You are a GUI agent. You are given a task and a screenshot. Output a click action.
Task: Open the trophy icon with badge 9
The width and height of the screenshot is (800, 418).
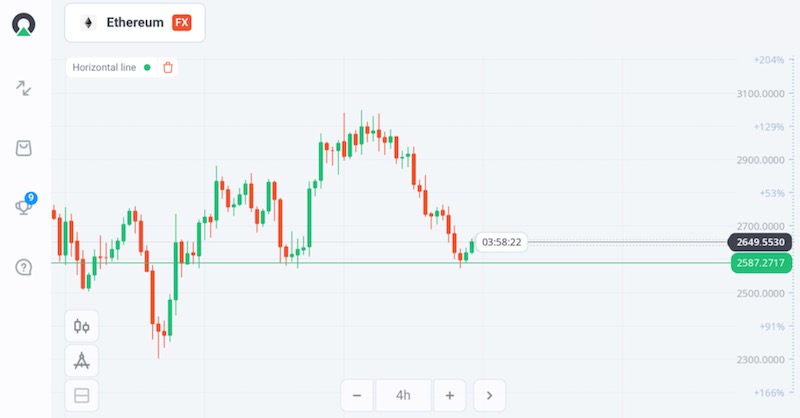24,207
